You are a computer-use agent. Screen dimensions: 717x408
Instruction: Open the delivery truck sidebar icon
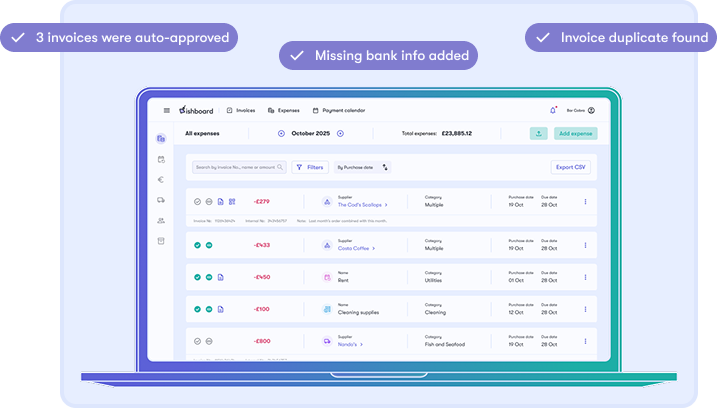tap(161, 200)
